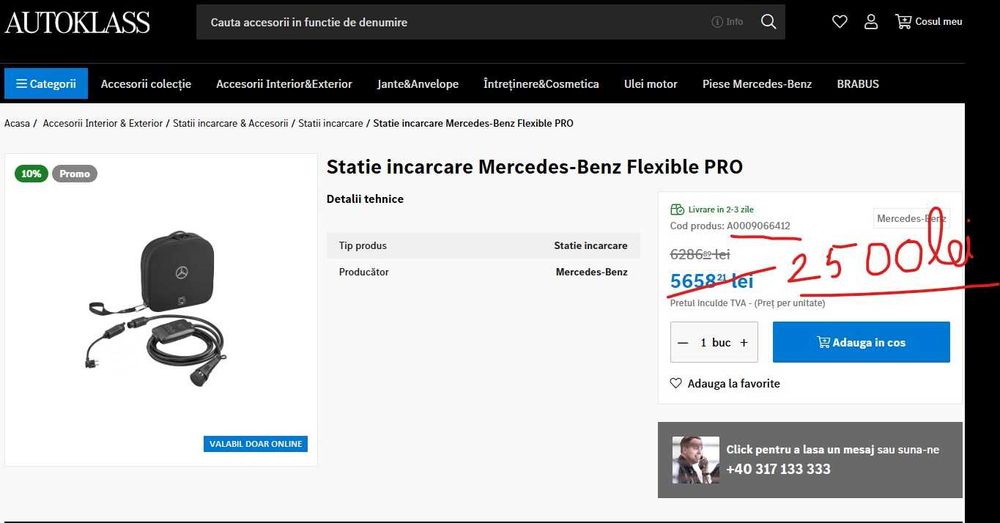
Task: Click the search accessories input field
Action: (450, 22)
